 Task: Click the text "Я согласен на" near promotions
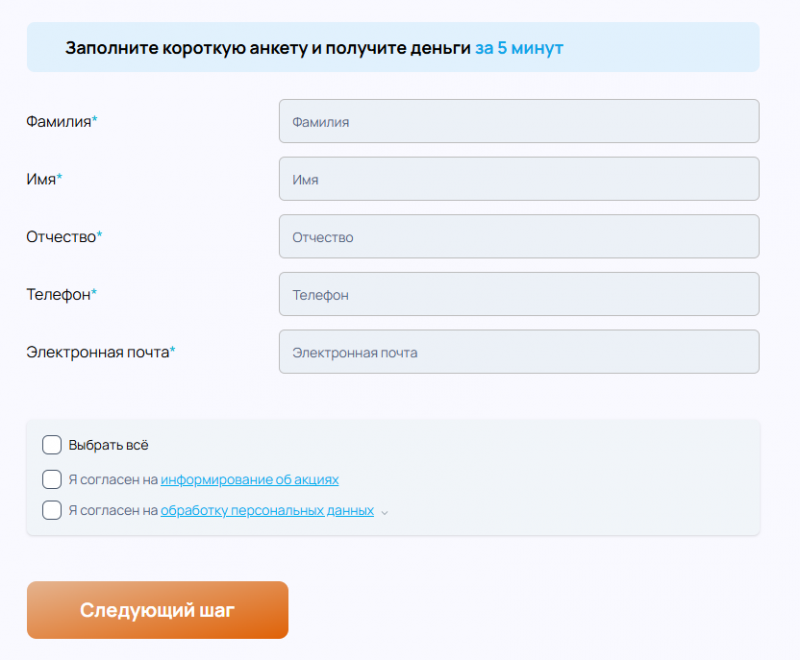(115, 479)
